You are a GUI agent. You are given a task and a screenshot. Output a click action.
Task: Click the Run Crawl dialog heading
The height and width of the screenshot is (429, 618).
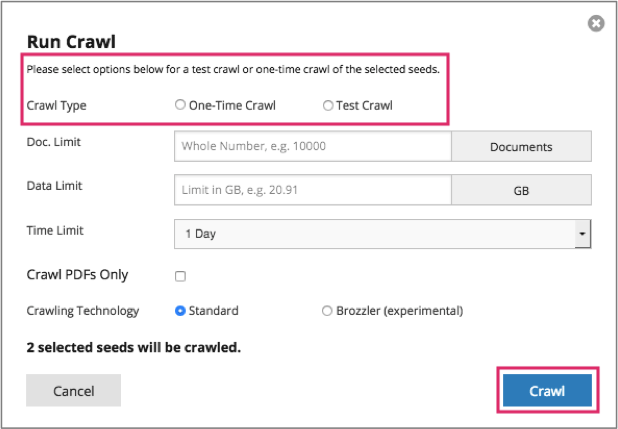click(71, 42)
